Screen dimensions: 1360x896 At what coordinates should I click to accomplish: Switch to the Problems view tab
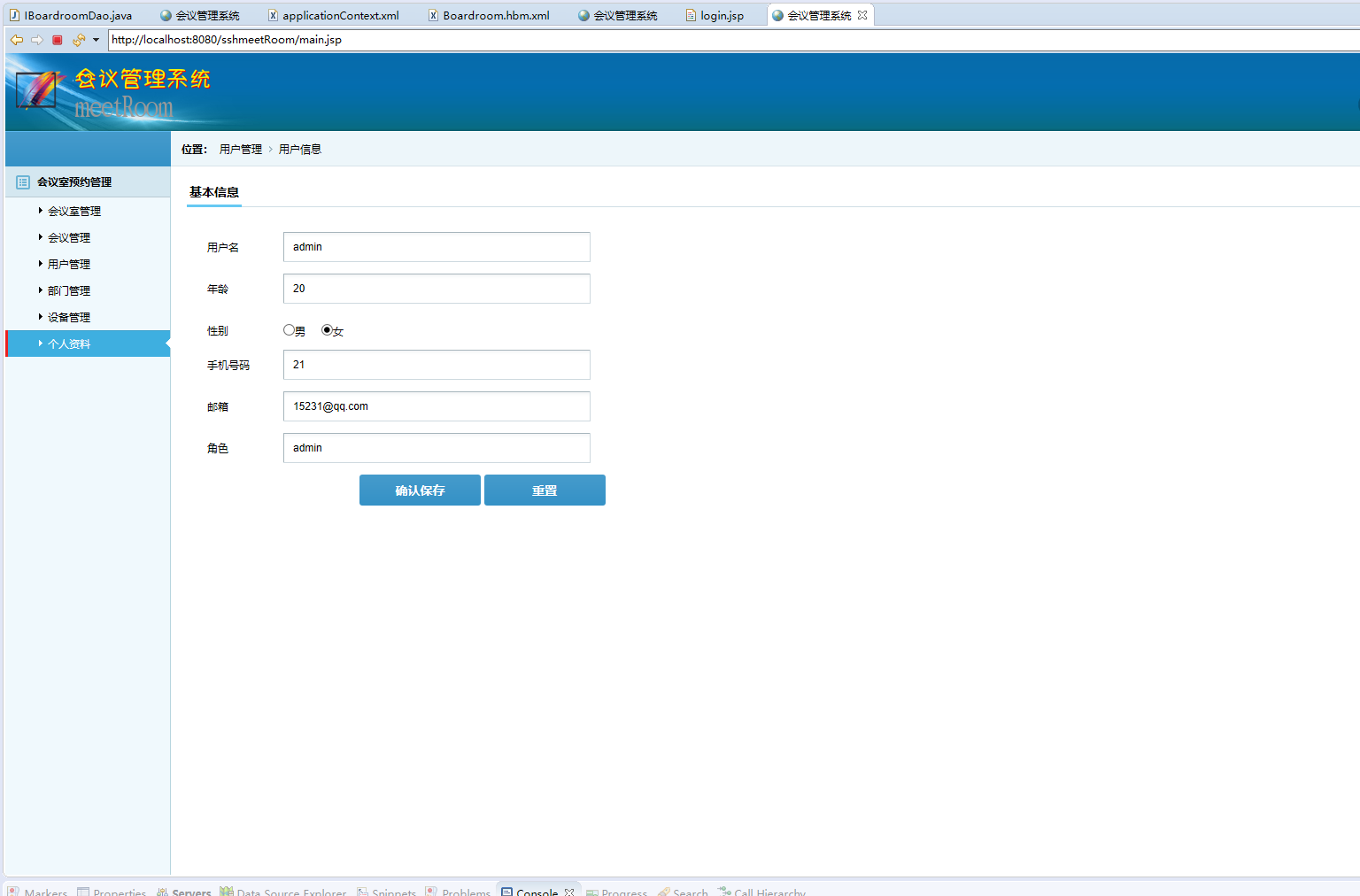pyautogui.click(x=458, y=891)
